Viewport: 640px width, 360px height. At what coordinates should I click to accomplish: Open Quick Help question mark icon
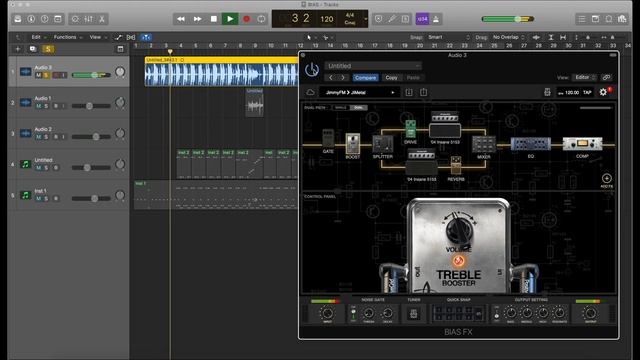[44, 19]
